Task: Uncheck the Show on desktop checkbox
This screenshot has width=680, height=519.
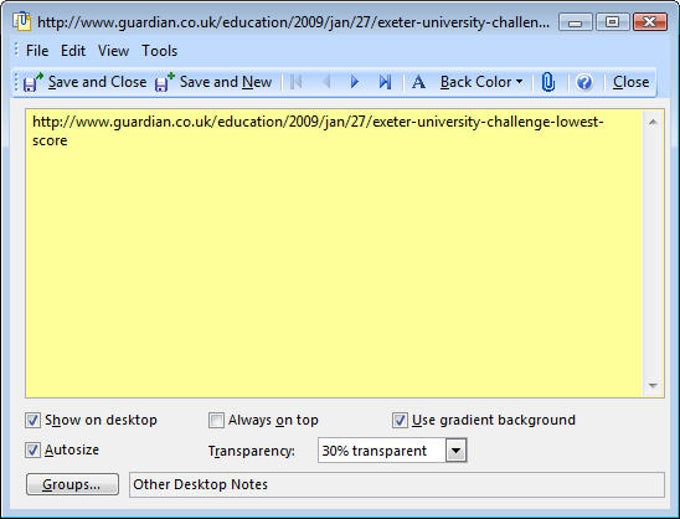Action: pos(33,420)
